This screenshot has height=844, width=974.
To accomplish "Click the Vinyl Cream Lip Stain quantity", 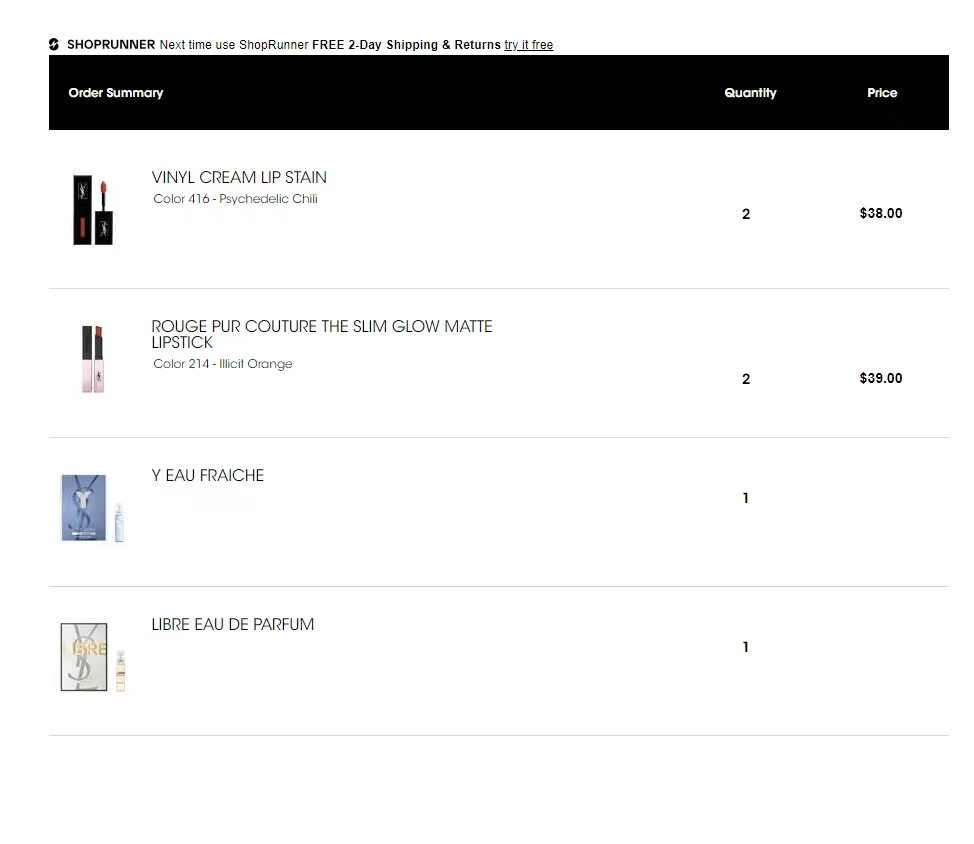I will [746, 214].
